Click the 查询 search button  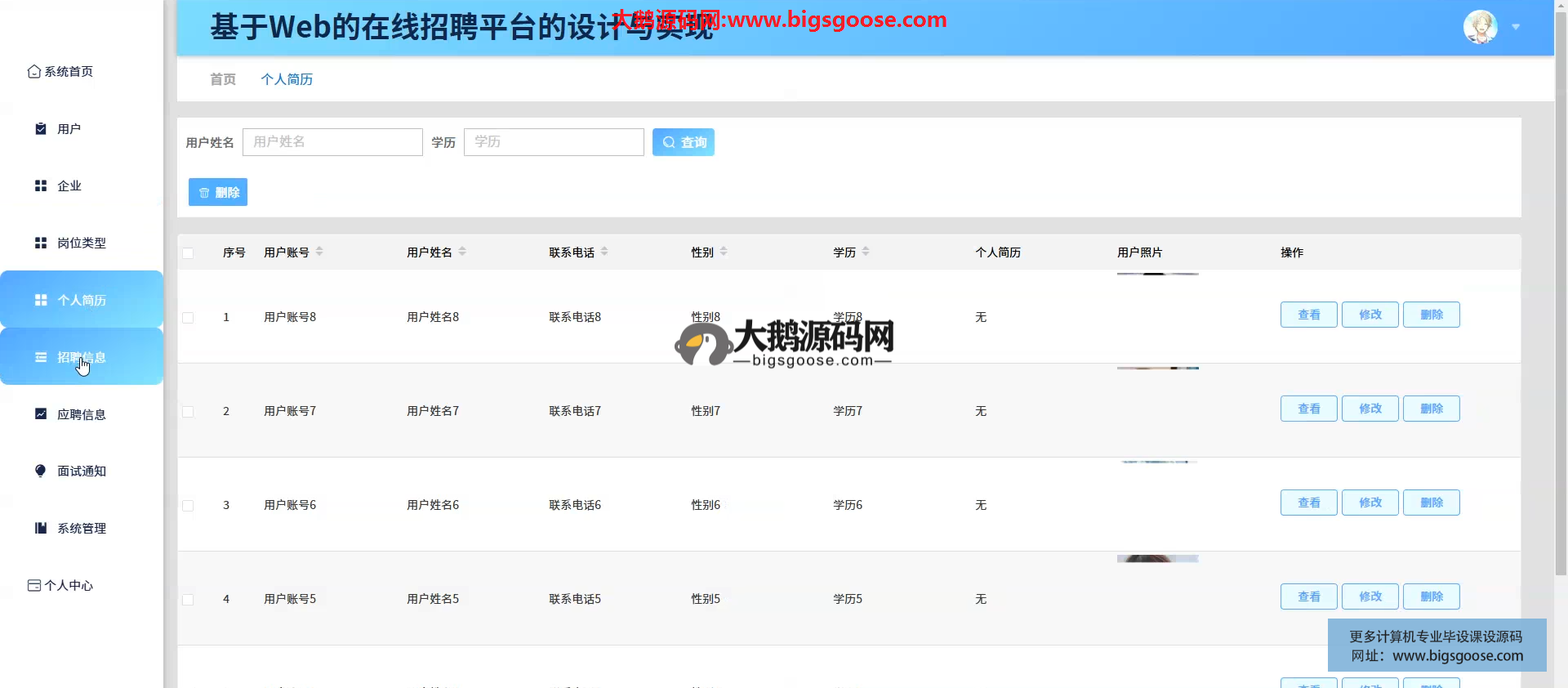click(x=683, y=142)
